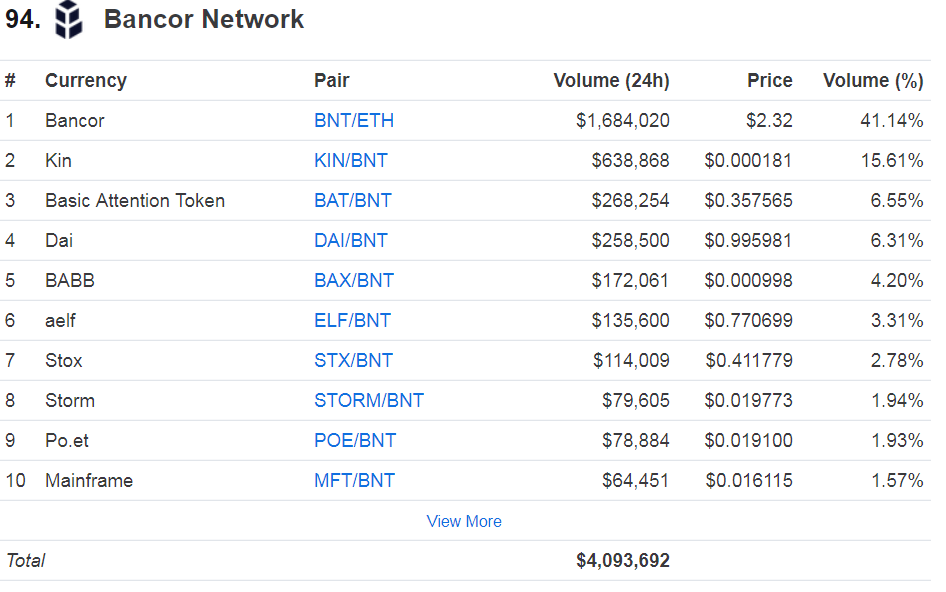Click the Pair column header
Image resolution: width=946 pixels, height=592 pixels.
pyautogui.click(x=332, y=81)
